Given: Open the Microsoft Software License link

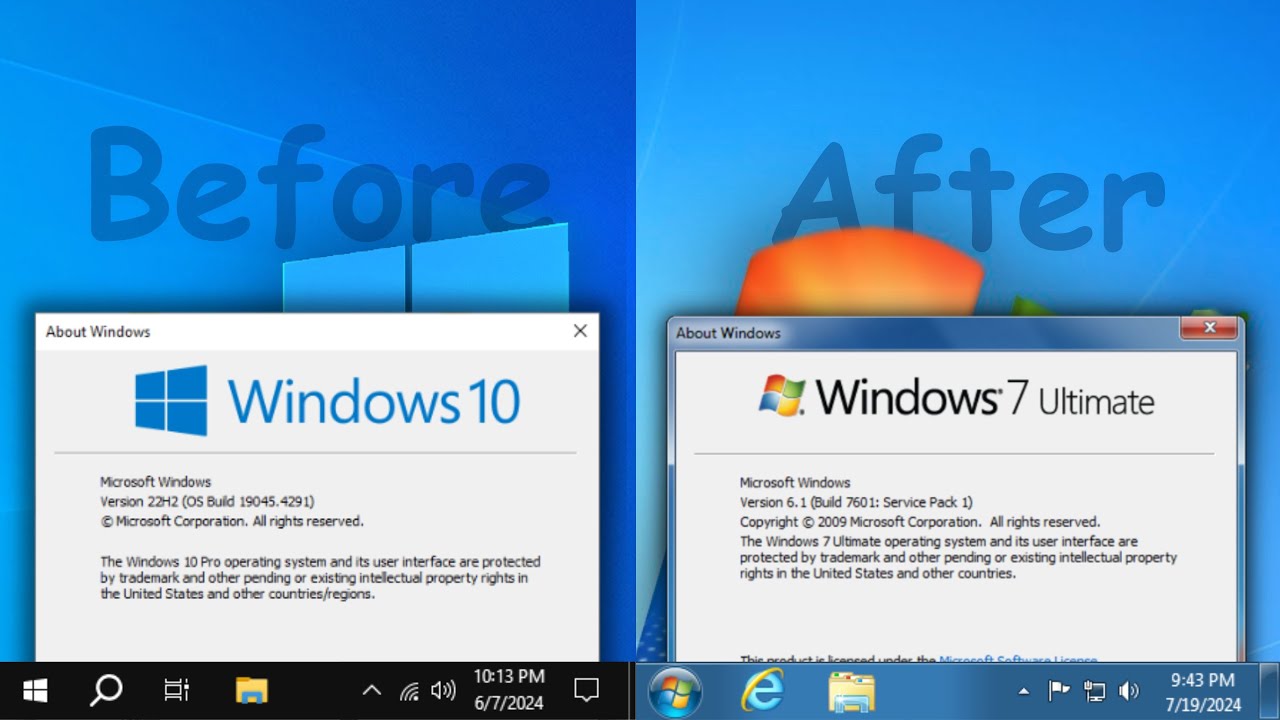Looking at the screenshot, I should pos(1017,661).
